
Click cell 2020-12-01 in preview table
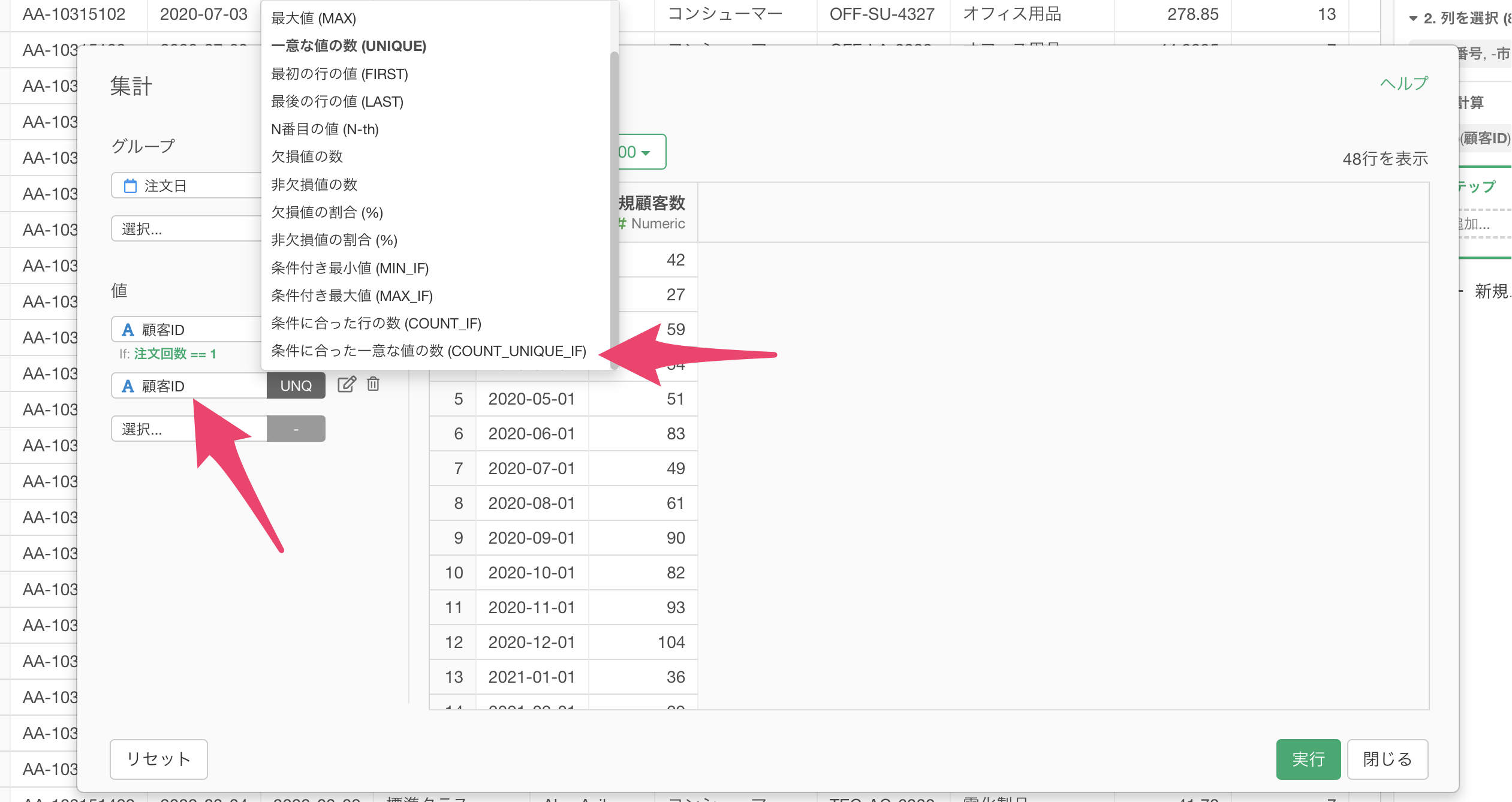coord(532,642)
